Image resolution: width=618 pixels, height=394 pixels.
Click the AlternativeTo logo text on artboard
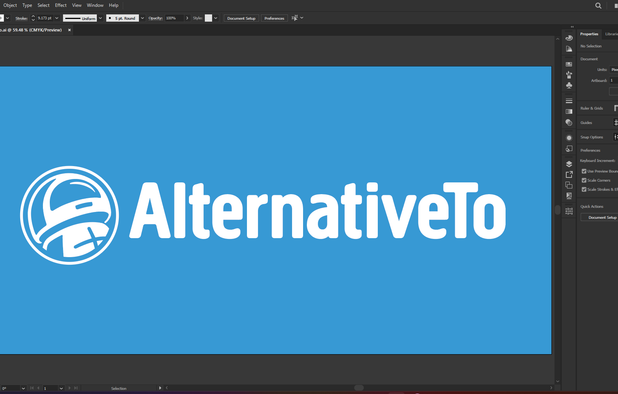pyautogui.click(x=318, y=210)
